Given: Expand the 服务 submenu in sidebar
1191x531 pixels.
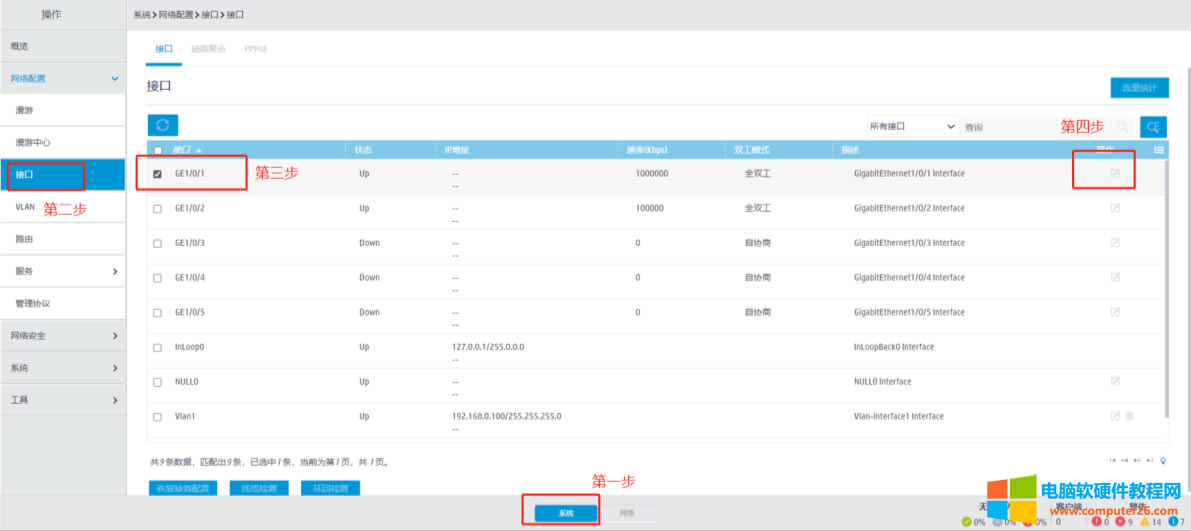Looking at the screenshot, I should tap(62, 271).
